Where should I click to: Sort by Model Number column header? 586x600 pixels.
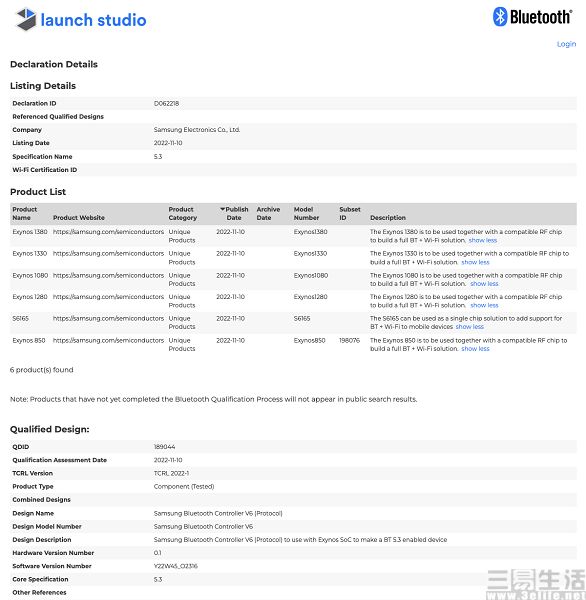pos(306,214)
